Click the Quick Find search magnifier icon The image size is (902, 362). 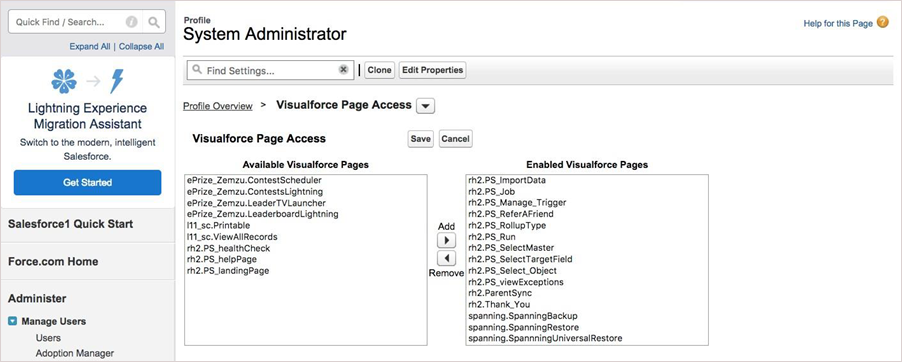(x=154, y=22)
